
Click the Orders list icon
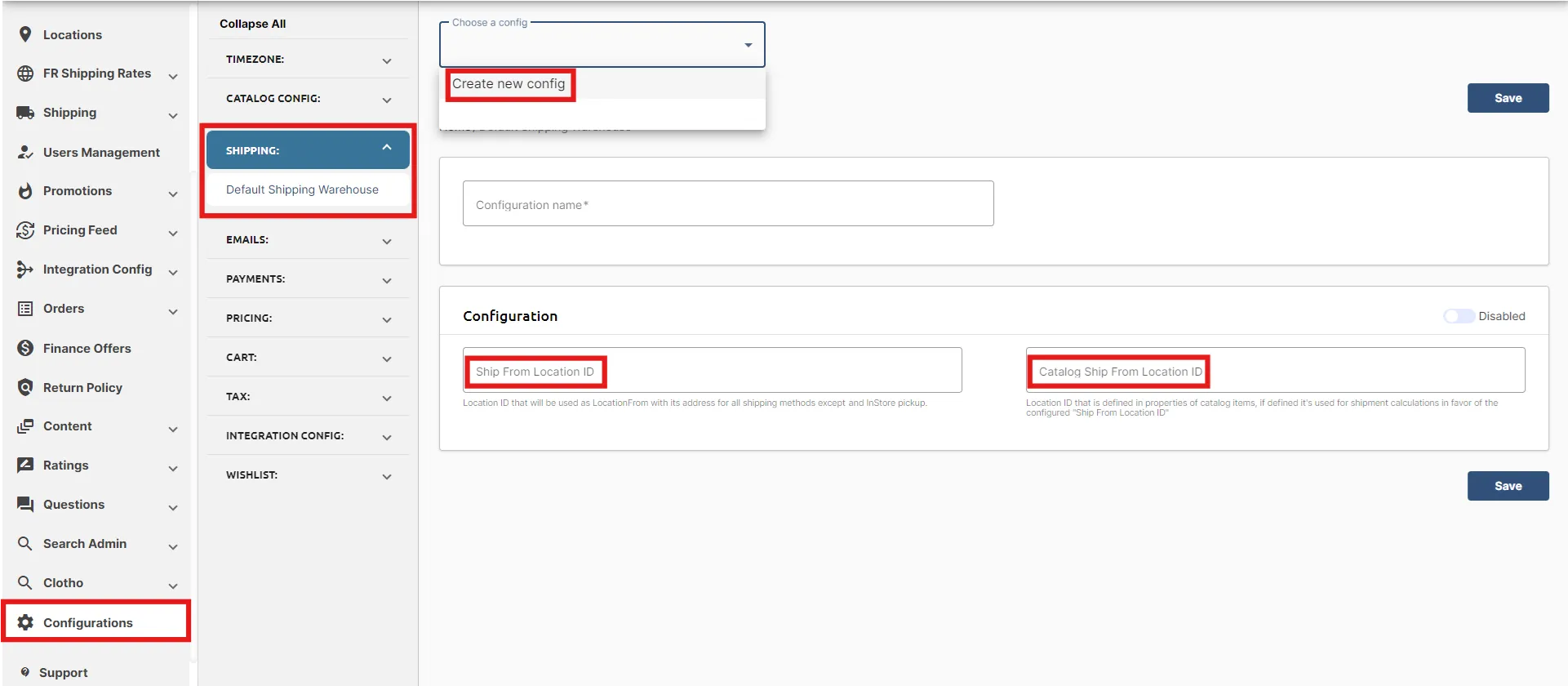point(25,309)
